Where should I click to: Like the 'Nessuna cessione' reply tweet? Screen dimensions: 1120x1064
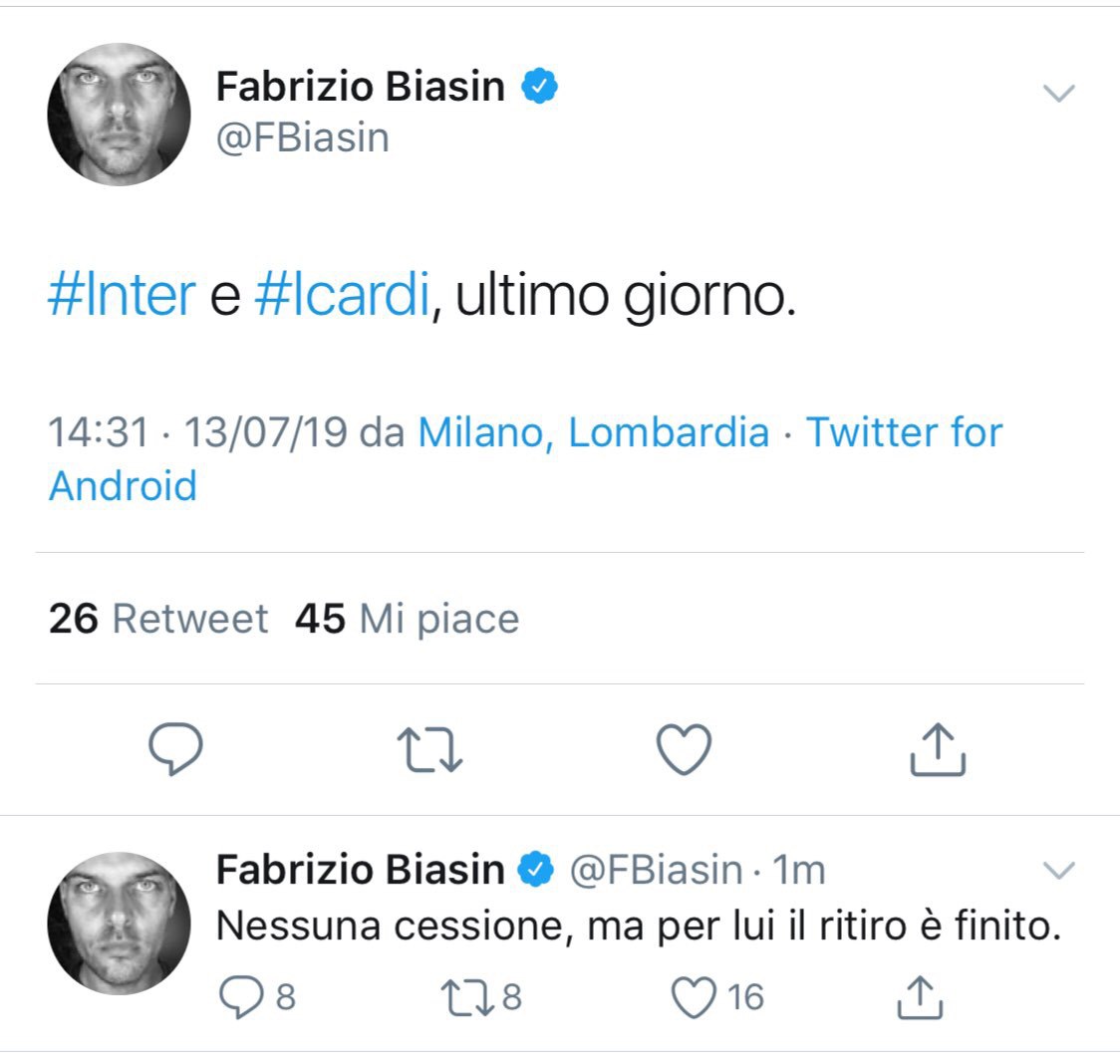coord(695,997)
